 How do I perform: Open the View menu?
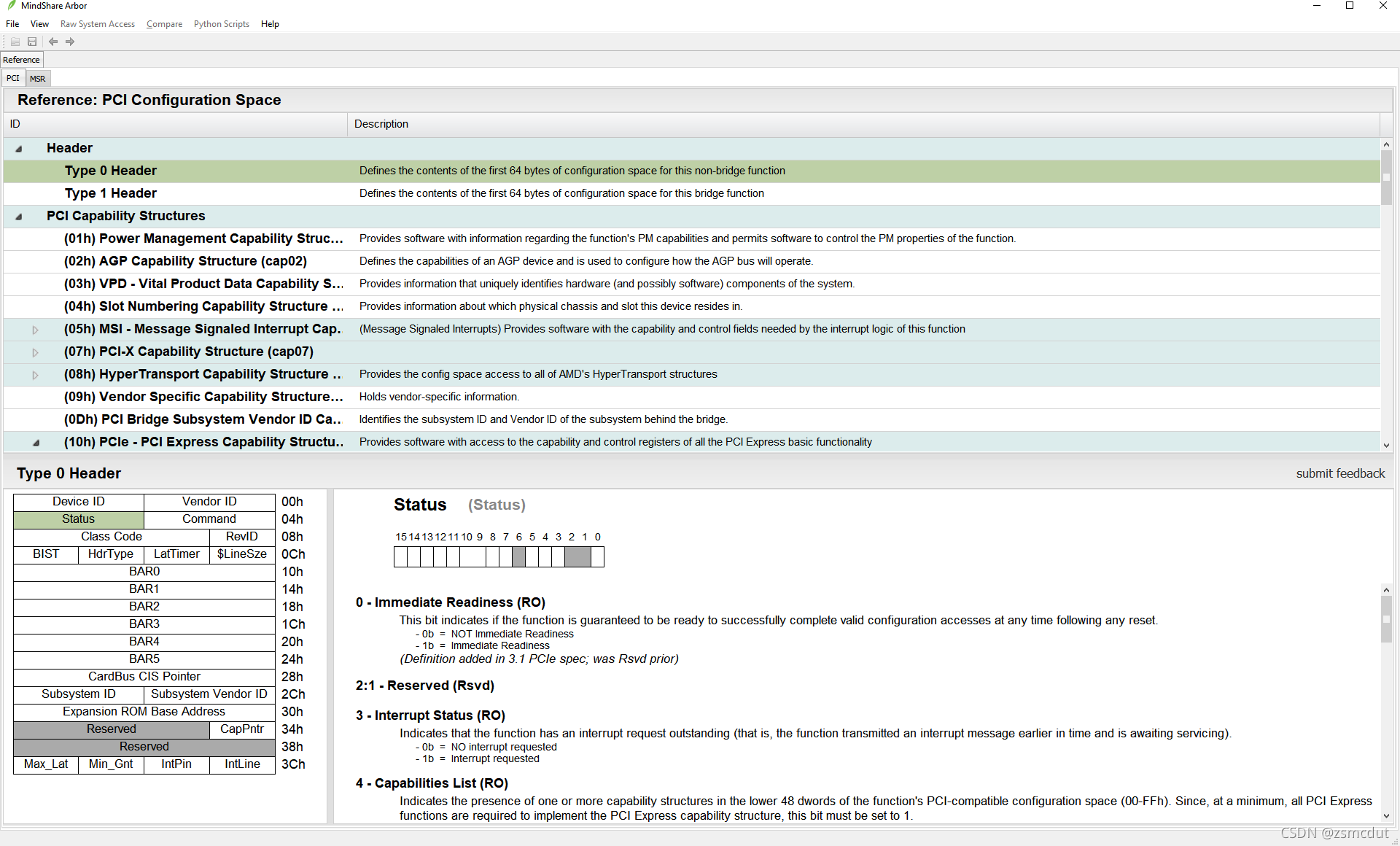(x=39, y=24)
